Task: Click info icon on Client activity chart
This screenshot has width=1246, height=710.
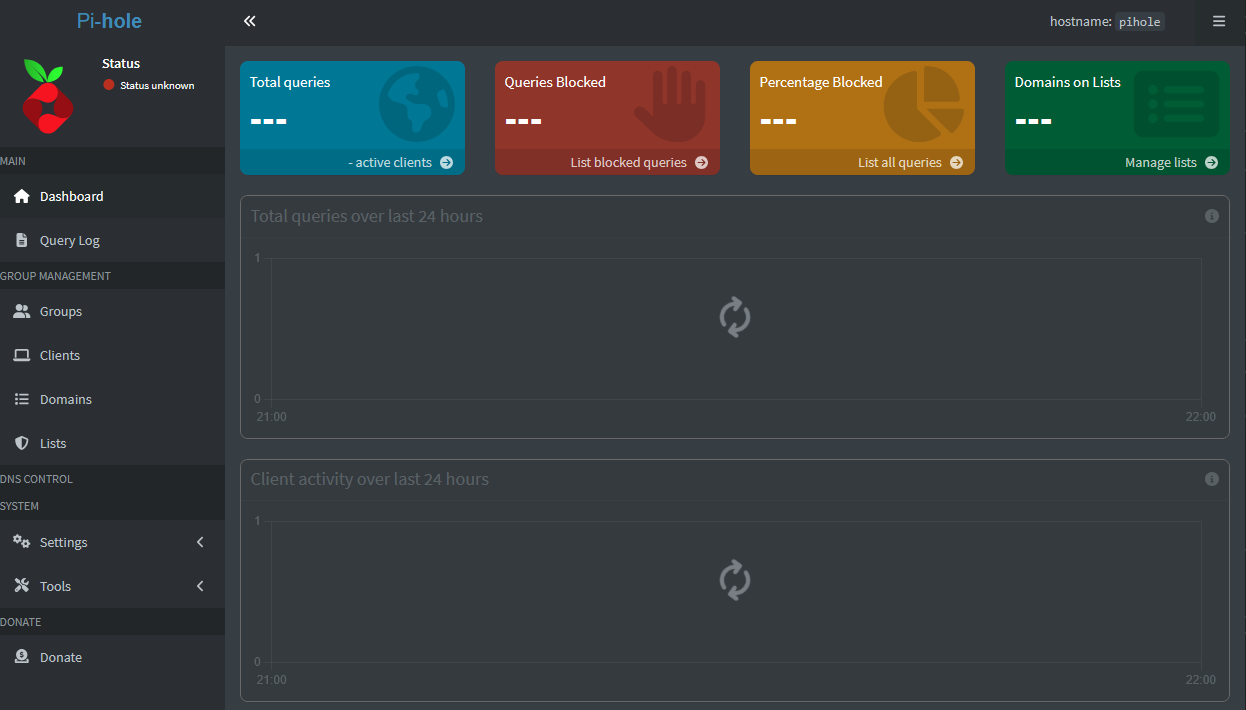Action: pos(1212,479)
